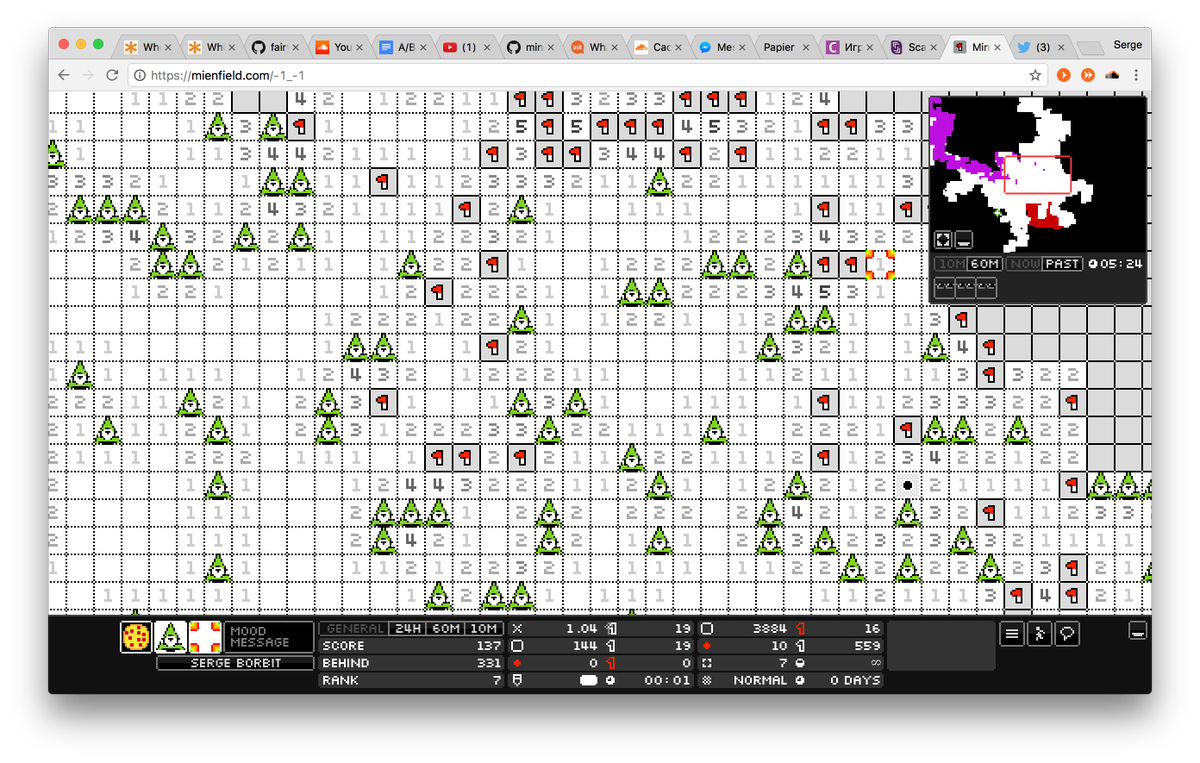Switch to the Messenger browser tab
This screenshot has width=1200, height=763.
pos(723,47)
